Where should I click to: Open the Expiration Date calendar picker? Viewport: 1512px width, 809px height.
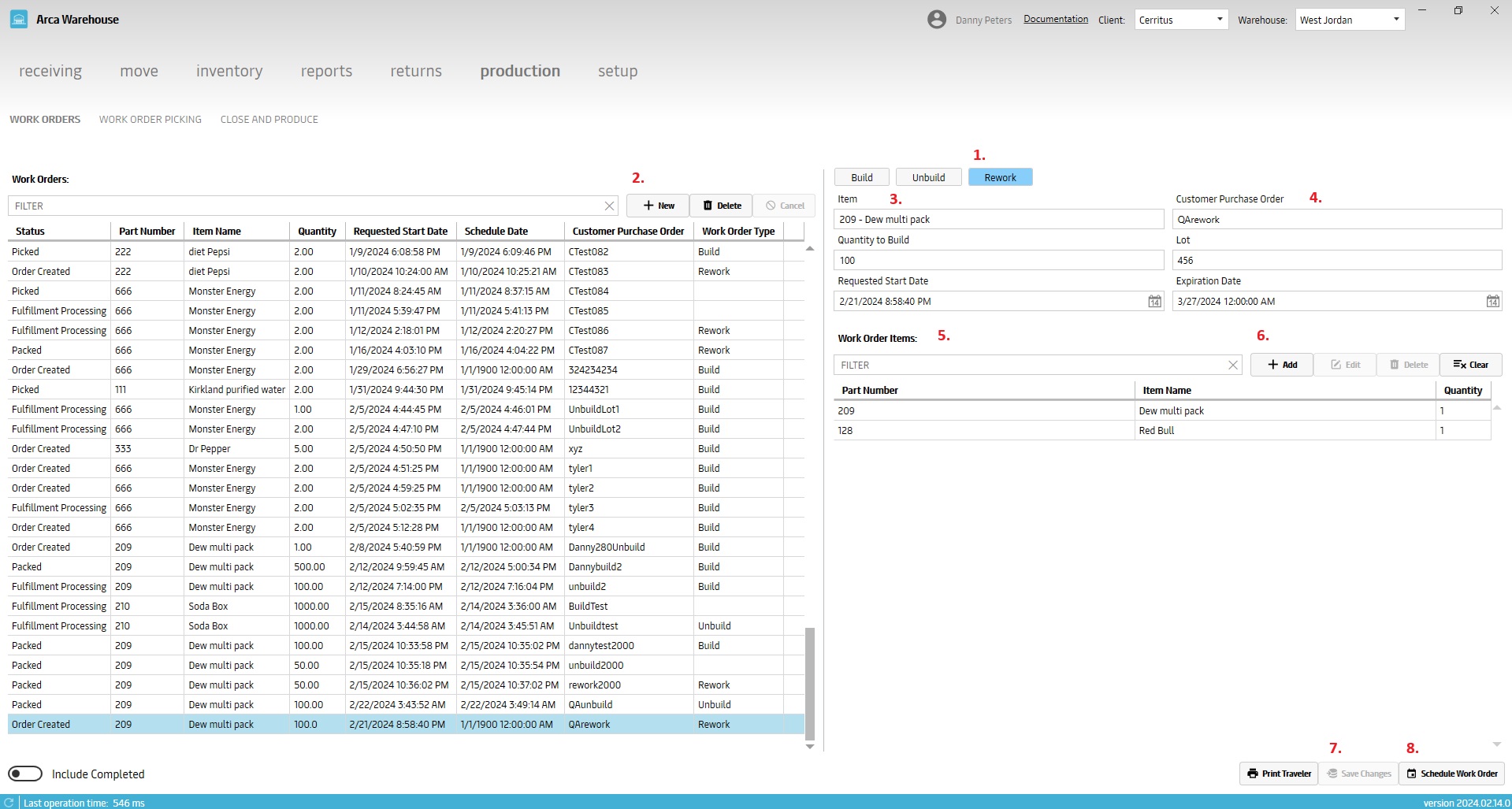(x=1492, y=302)
